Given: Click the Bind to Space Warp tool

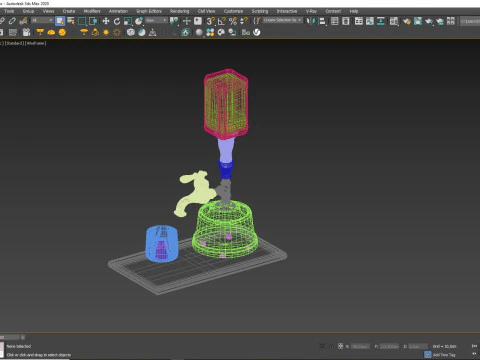Looking at the screenshot, I should point(23,21).
